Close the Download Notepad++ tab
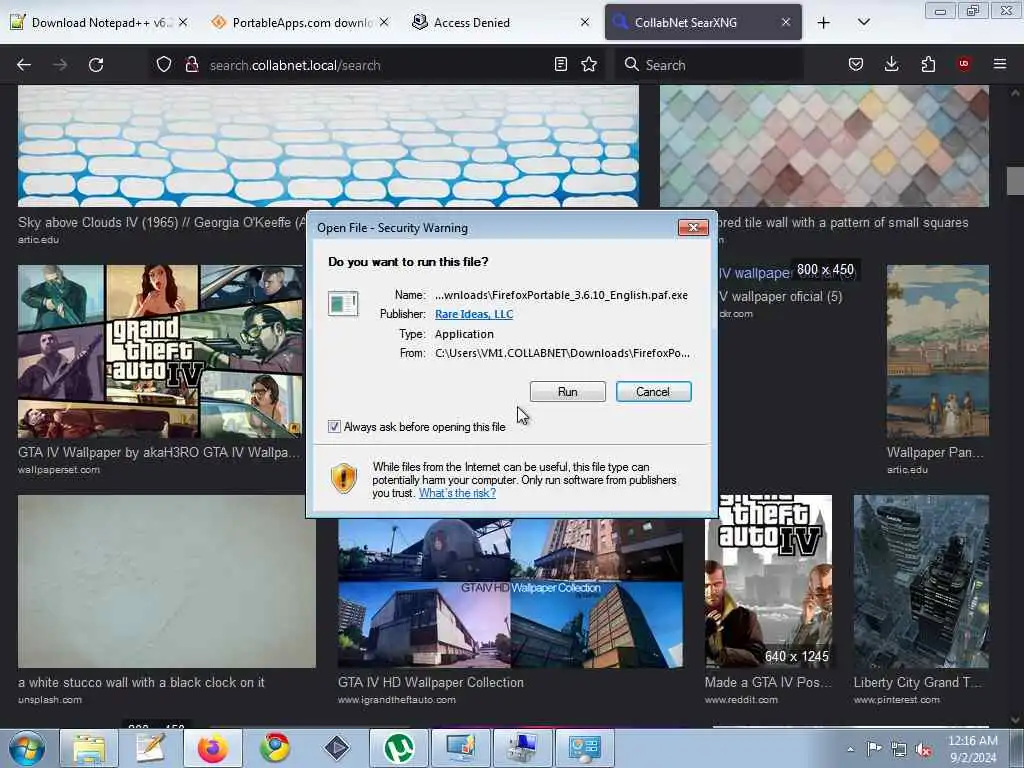This screenshot has width=1024, height=768. [184, 22]
